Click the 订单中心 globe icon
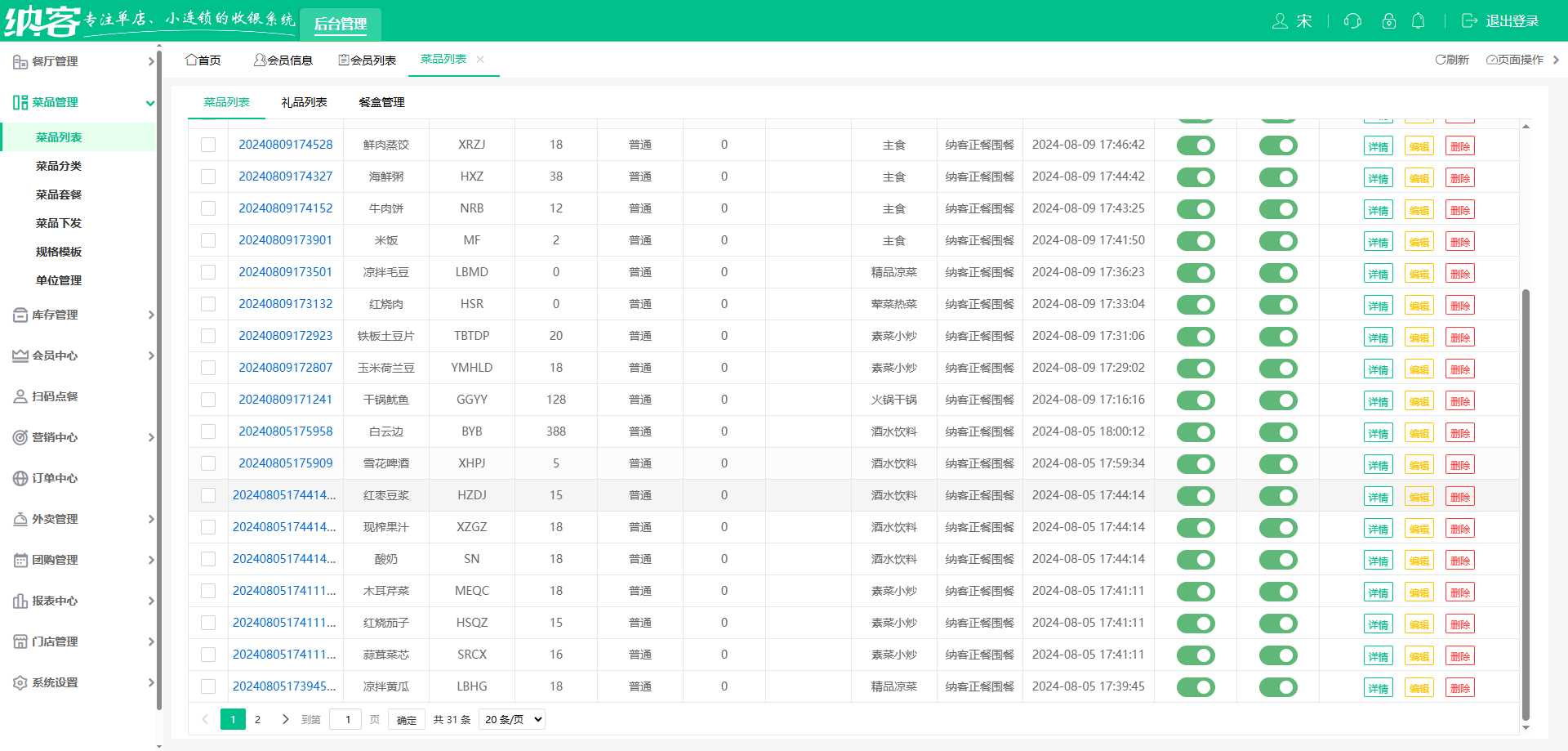The image size is (1568, 751). [20, 478]
